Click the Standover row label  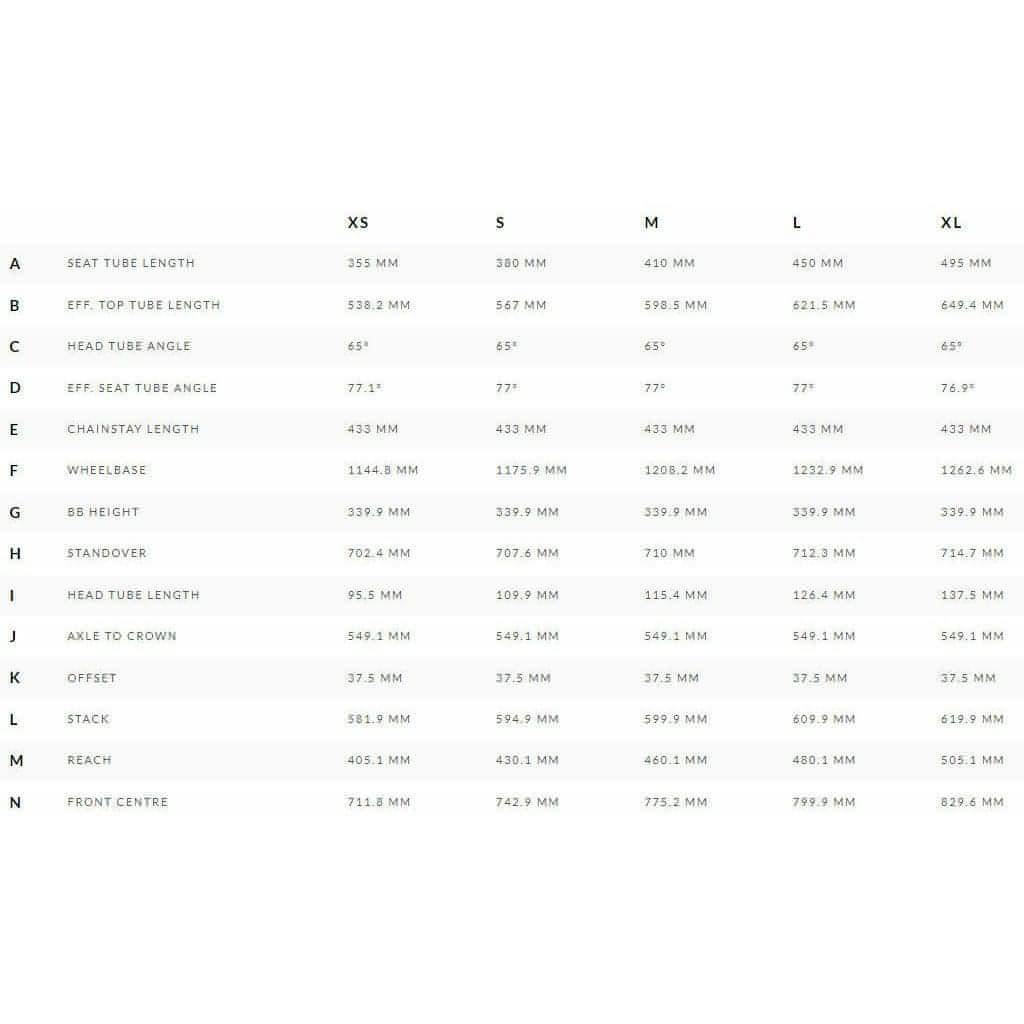click(x=107, y=553)
